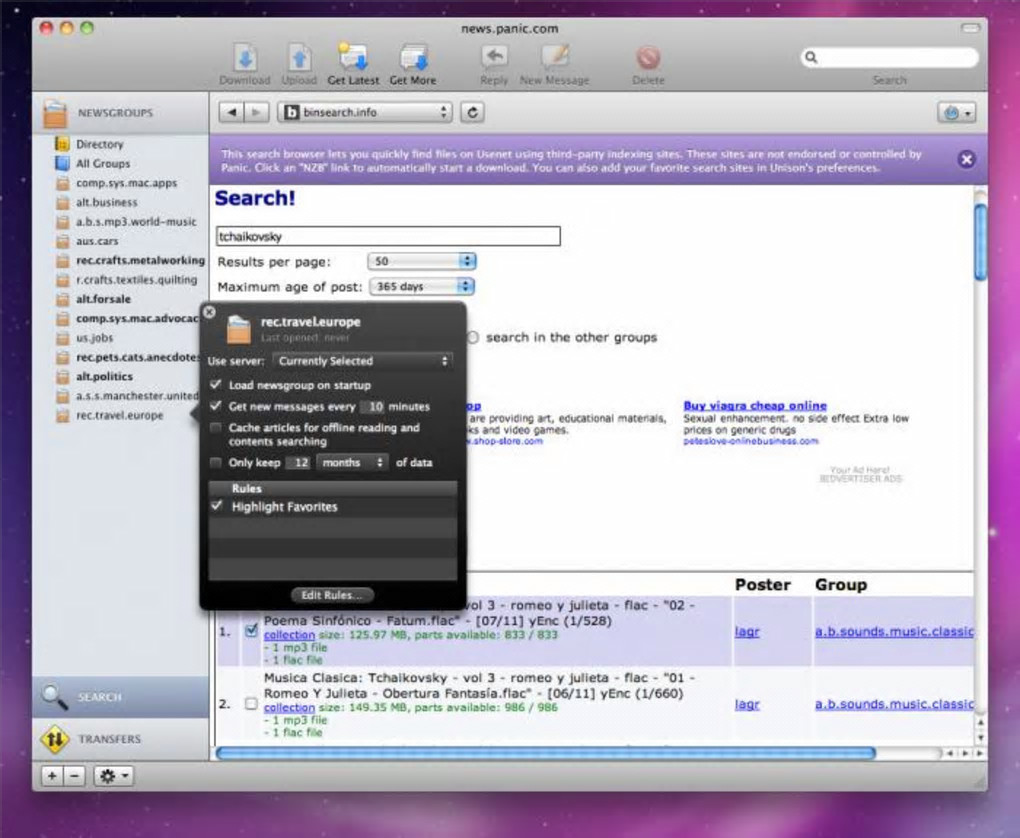Expand the Results per page dropdown
Image resolution: width=1020 pixels, height=838 pixels.
pyautogui.click(x=421, y=261)
